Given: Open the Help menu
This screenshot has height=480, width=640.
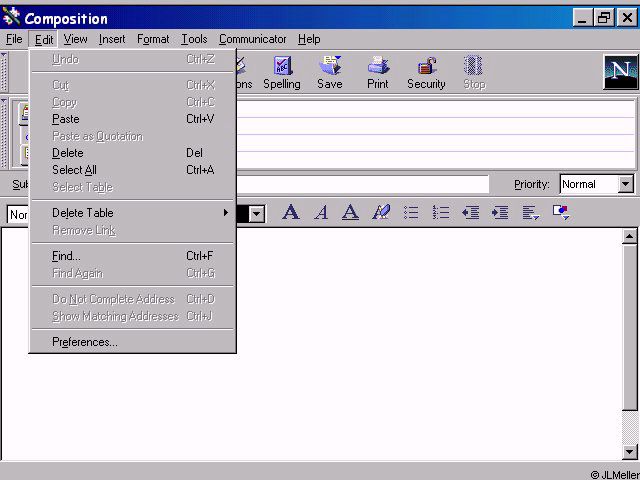Looking at the screenshot, I should click(x=309, y=39).
